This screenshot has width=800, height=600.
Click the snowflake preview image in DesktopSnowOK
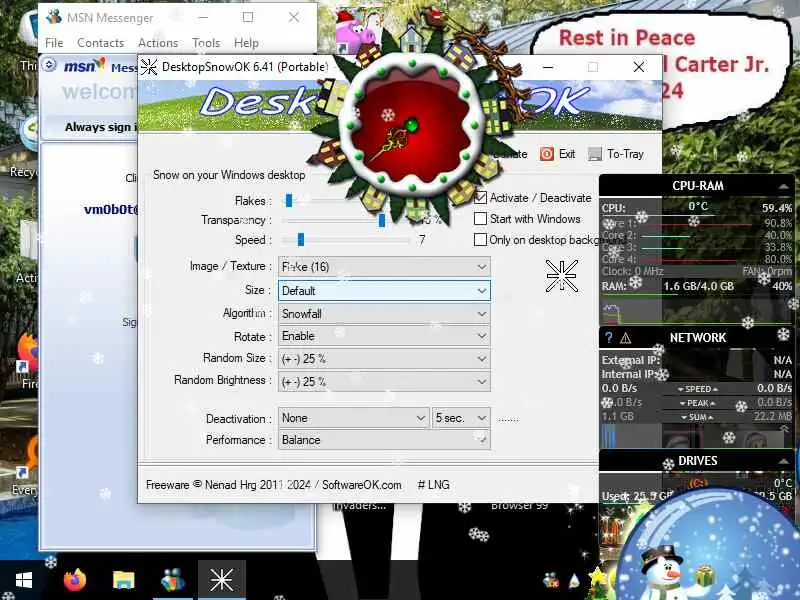click(x=561, y=276)
